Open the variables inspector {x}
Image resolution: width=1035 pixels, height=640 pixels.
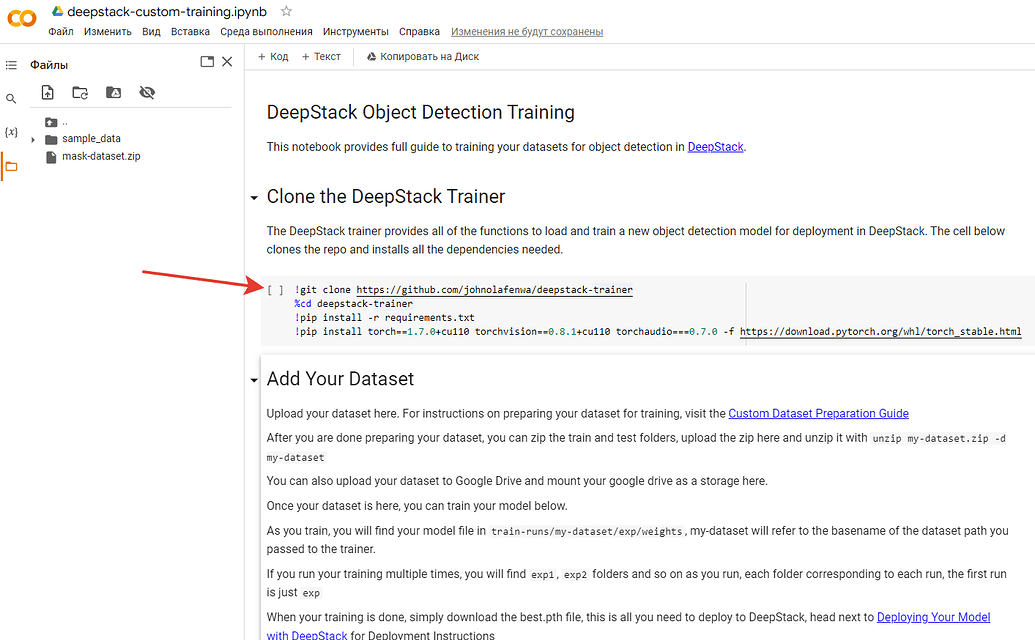pos(11,130)
